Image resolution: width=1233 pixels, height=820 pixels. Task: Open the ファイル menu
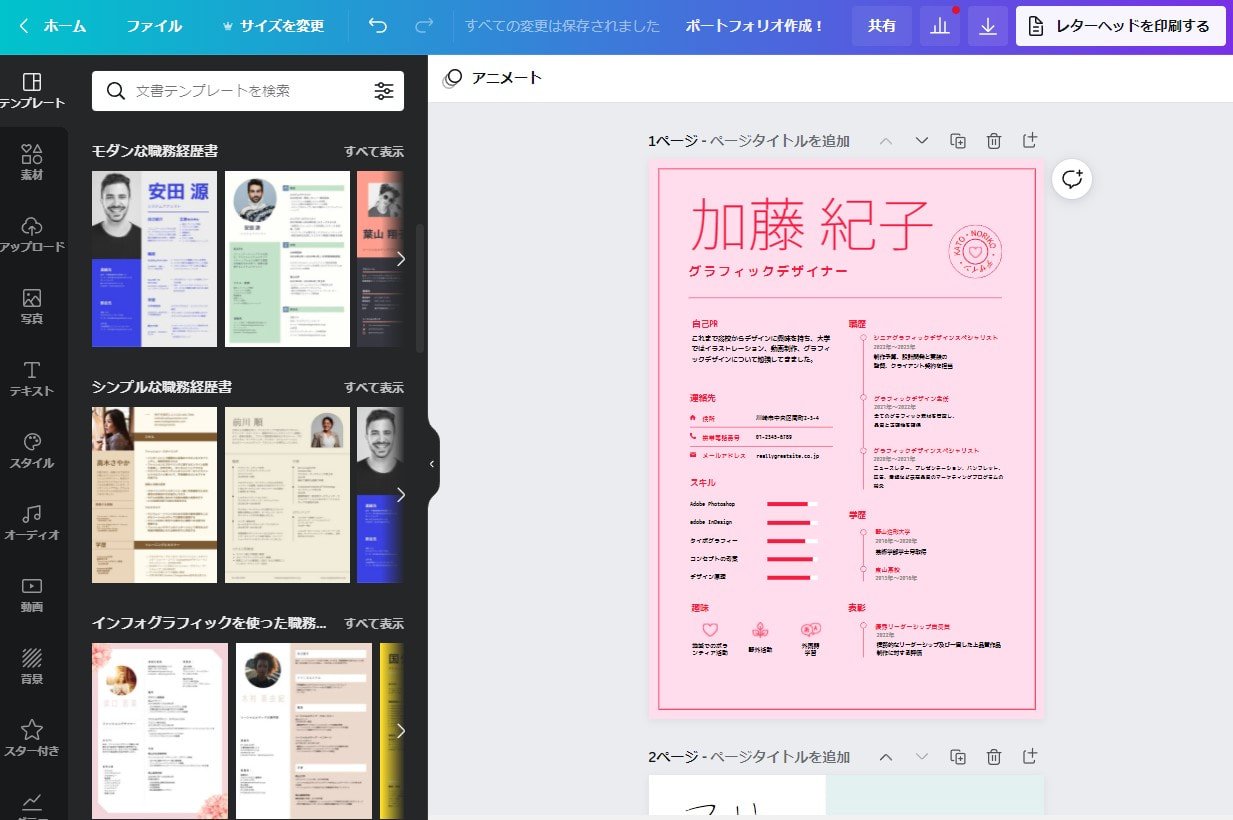[x=155, y=26]
